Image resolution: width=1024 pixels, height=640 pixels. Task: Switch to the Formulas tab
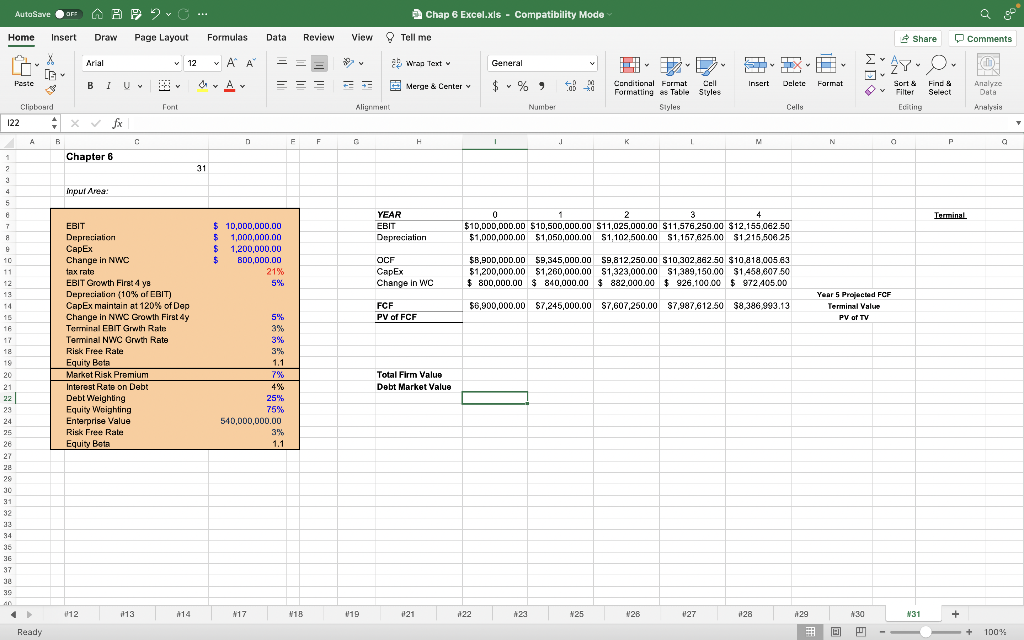[x=227, y=37]
